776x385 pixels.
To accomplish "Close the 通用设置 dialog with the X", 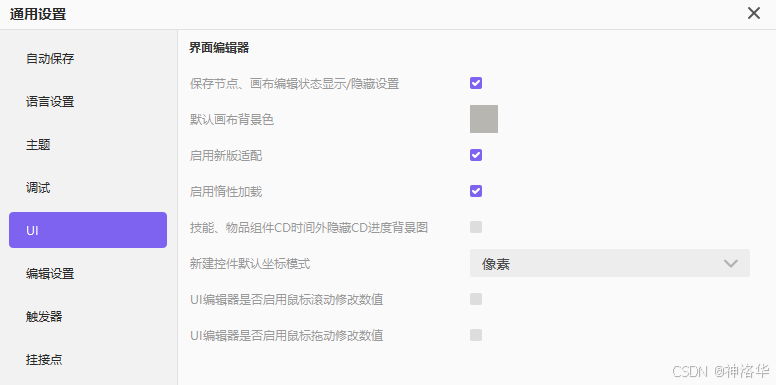I will tap(754, 13).
